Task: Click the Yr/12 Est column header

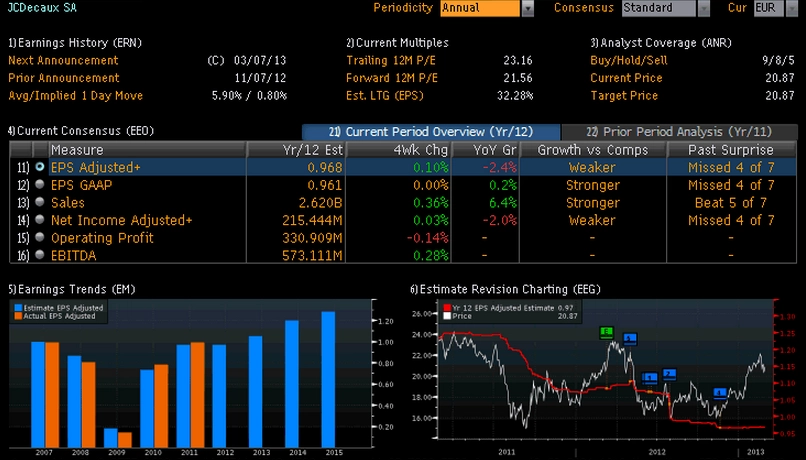Action: click(296, 150)
